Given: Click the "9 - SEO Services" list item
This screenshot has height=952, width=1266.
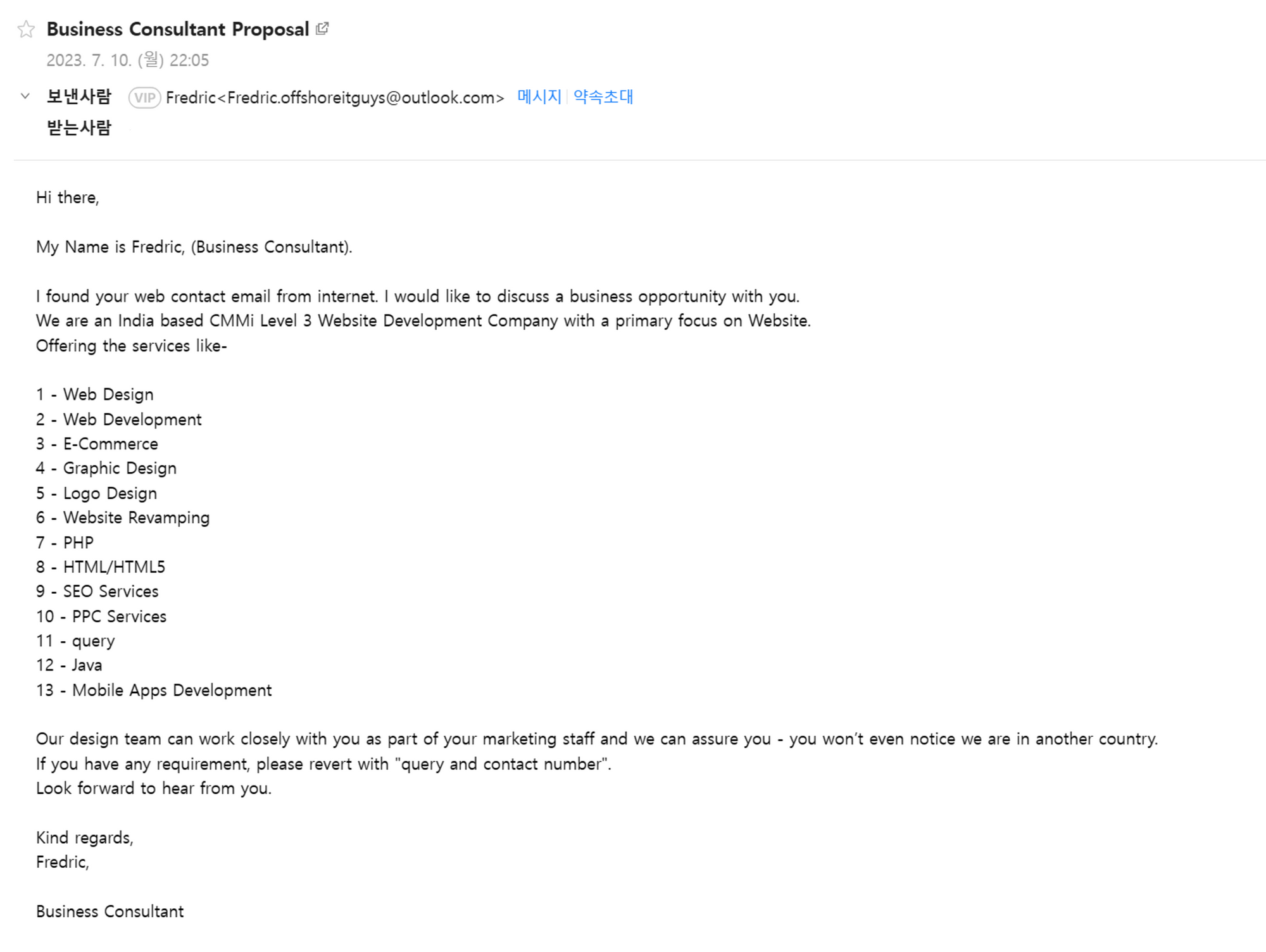Looking at the screenshot, I should pyautogui.click(x=97, y=591).
